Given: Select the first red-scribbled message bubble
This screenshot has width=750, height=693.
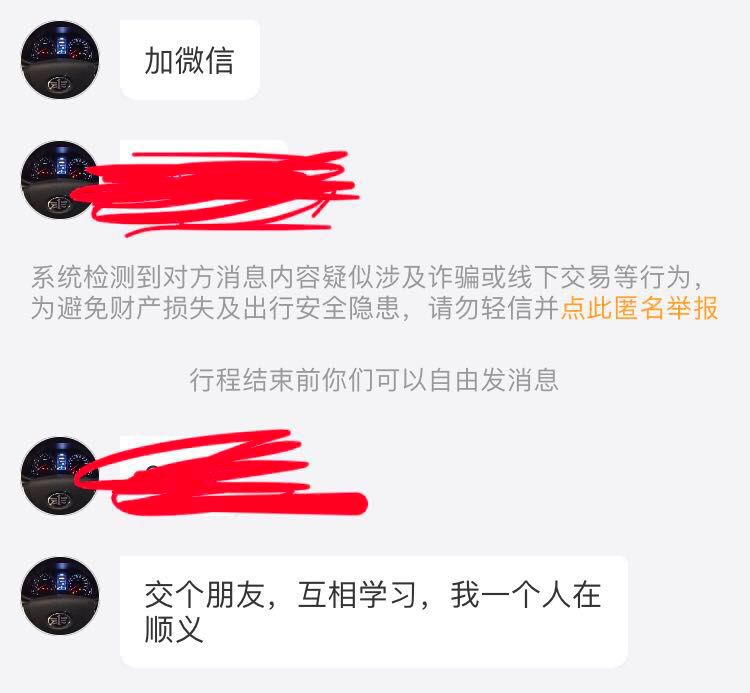Looking at the screenshot, I should point(215,191).
